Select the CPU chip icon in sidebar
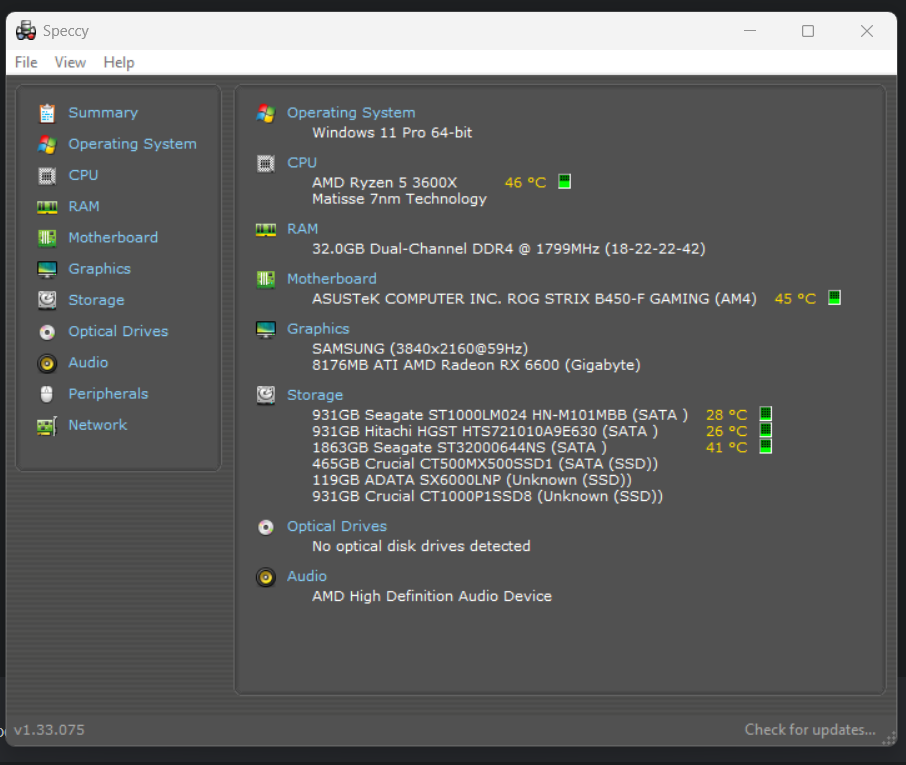906x765 pixels. coord(47,175)
